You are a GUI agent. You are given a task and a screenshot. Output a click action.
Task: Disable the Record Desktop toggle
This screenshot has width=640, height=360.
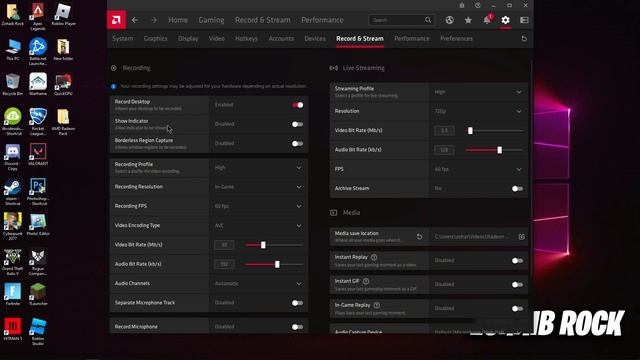tap(298, 105)
